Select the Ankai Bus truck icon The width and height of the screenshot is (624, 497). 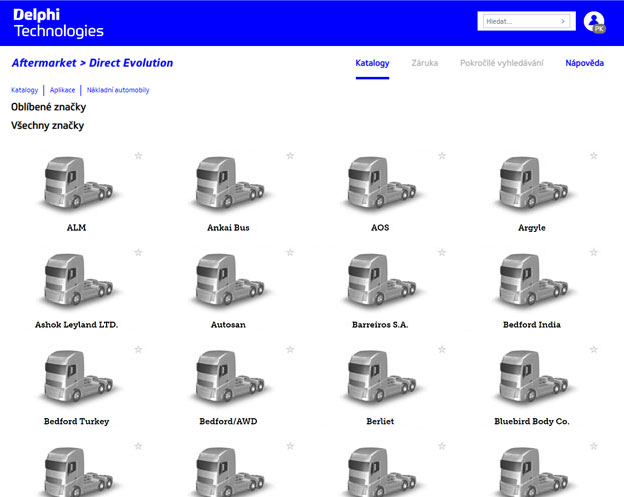pyautogui.click(x=229, y=182)
